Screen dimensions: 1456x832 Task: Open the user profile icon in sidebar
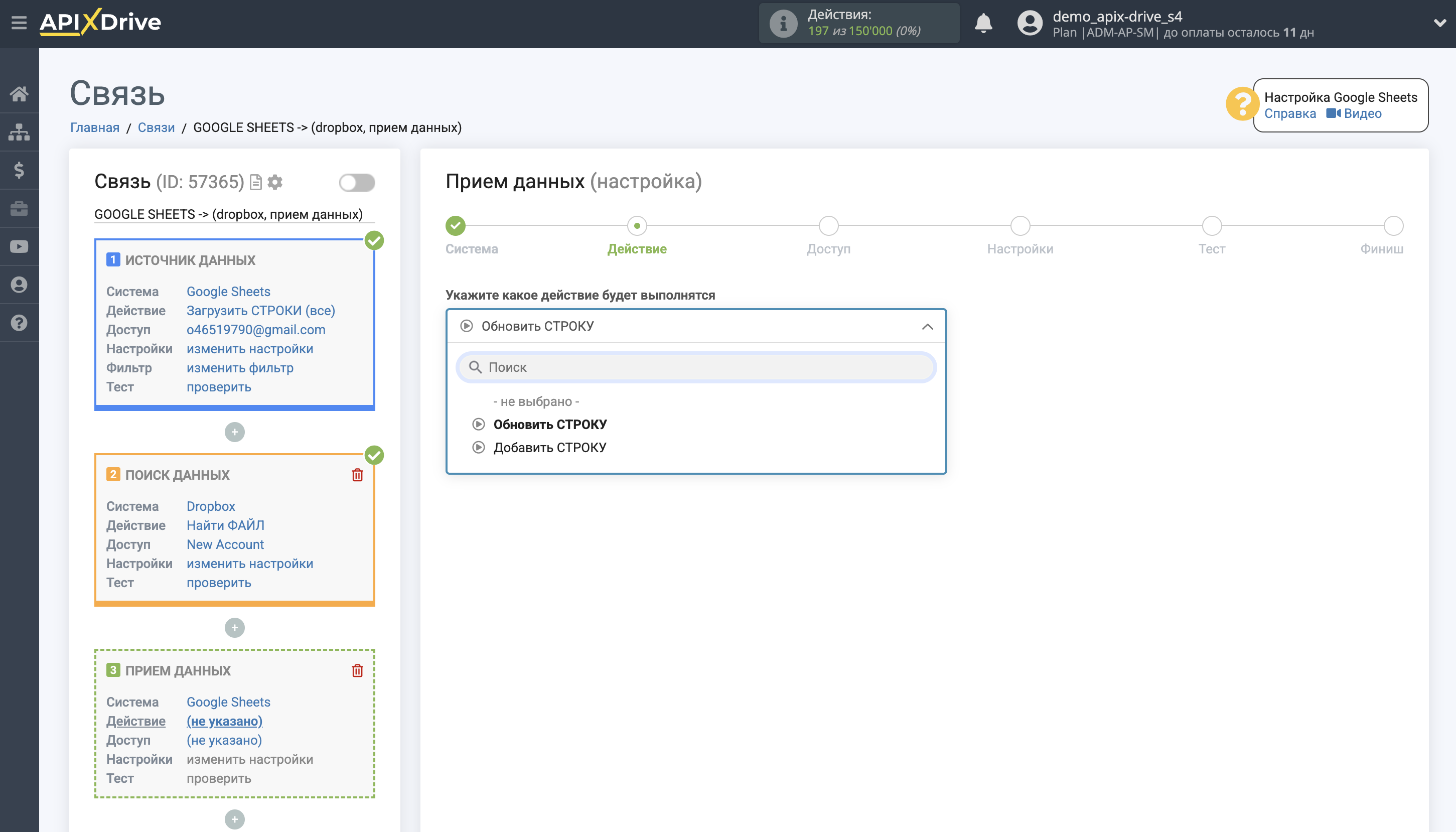(x=19, y=284)
